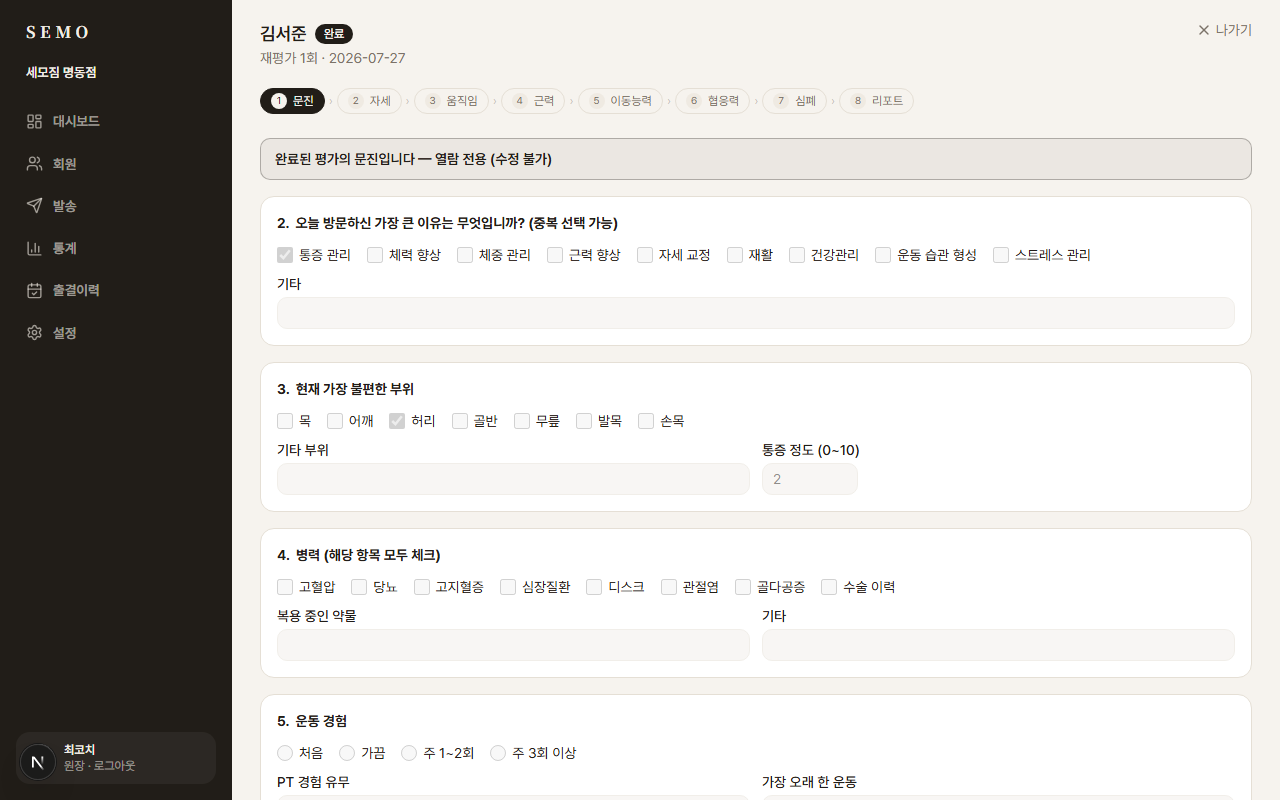This screenshot has width=1280, height=800.
Task: Open the 통계 bar chart icon
Action: (x=34, y=248)
